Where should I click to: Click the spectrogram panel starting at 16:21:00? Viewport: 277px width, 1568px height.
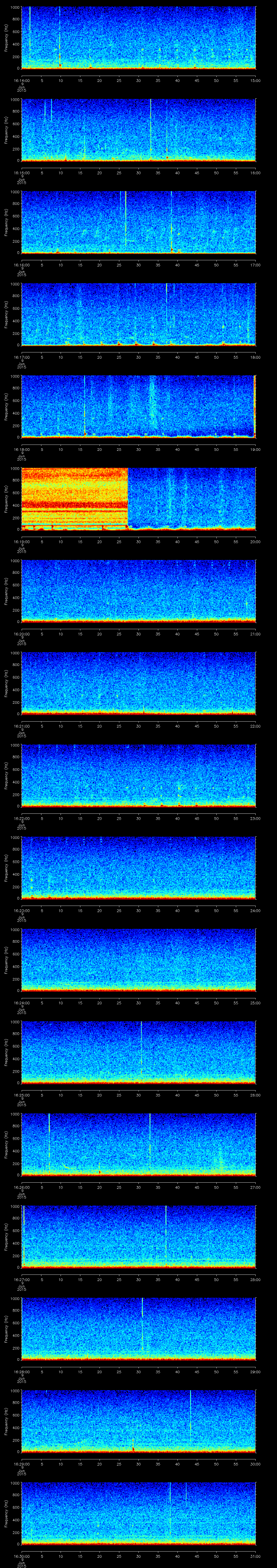138,683
